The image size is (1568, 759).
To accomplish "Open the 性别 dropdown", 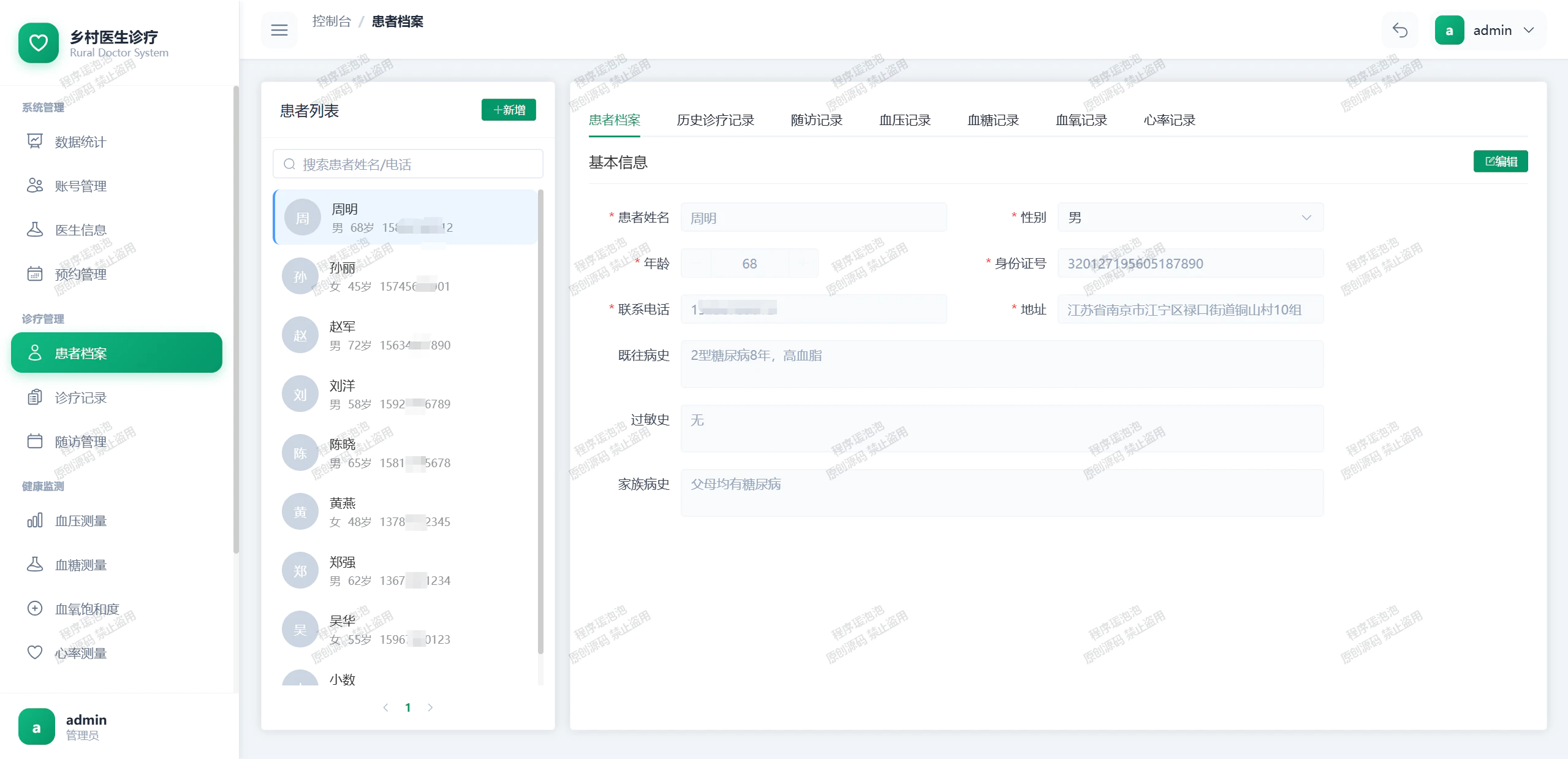I will coord(1191,217).
